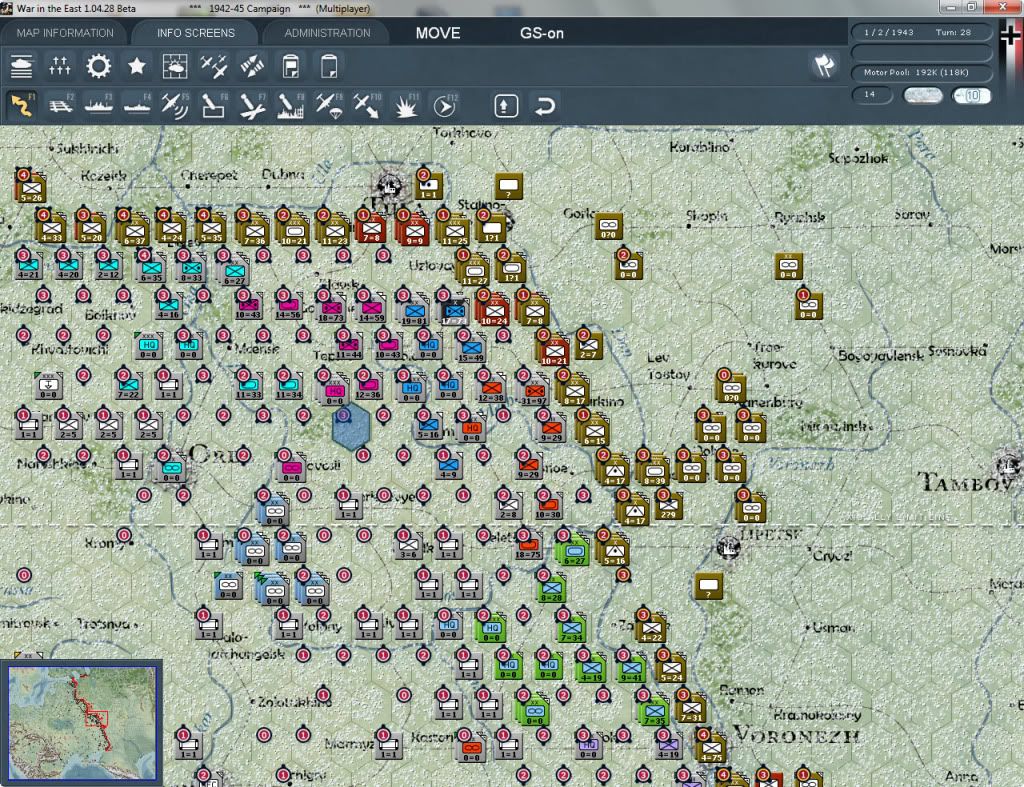Select the red unit labeled 18=75
This screenshot has width=1024, height=787.
pyautogui.click(x=528, y=546)
